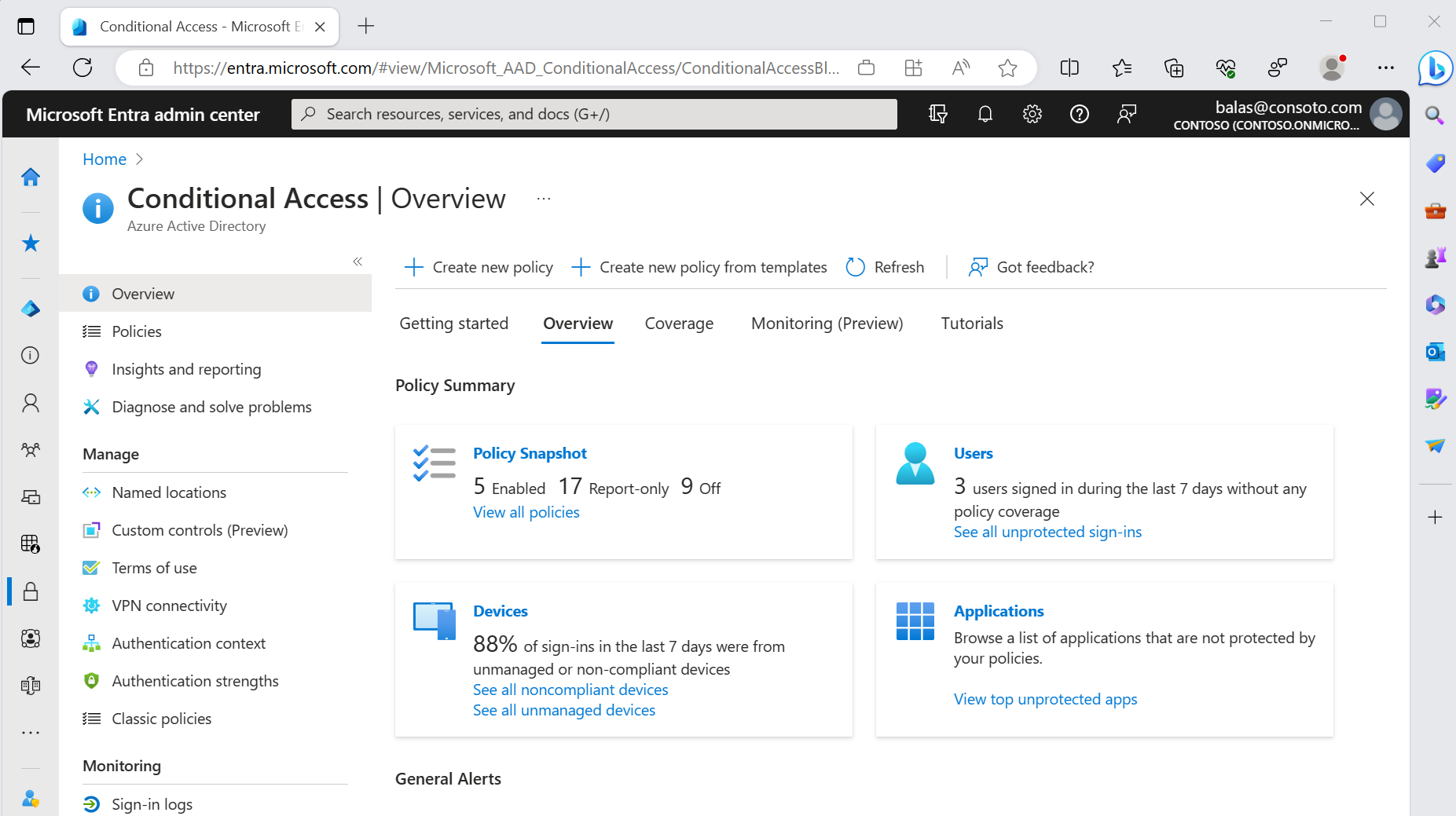Follow See all noncompliant devices link
The width and height of the screenshot is (1456, 816).
[x=570, y=690]
